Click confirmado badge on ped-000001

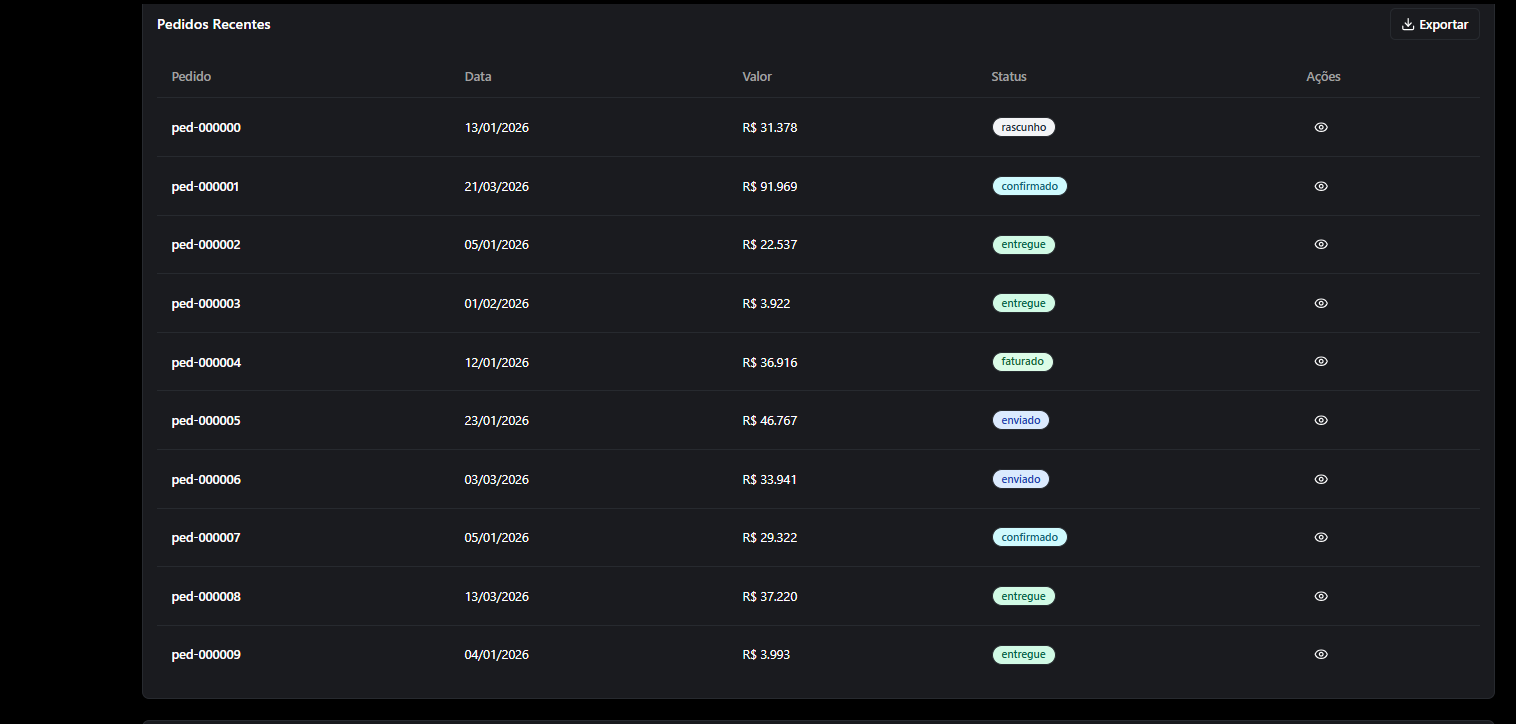tap(1029, 186)
